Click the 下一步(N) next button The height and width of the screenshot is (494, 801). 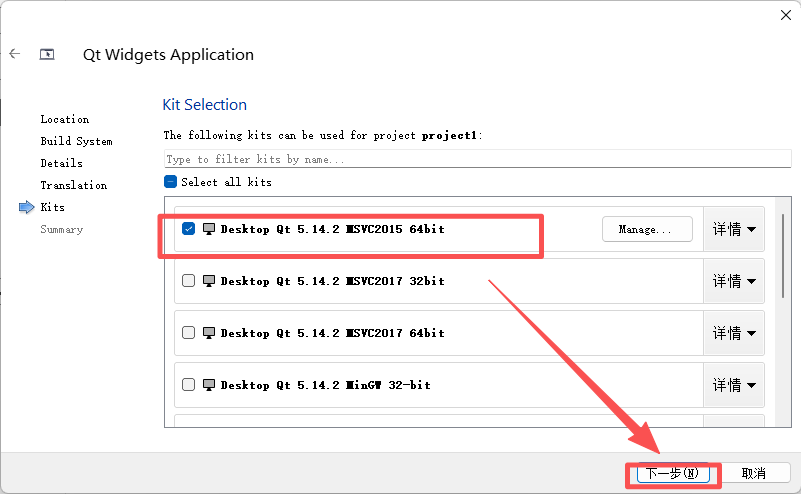673,473
